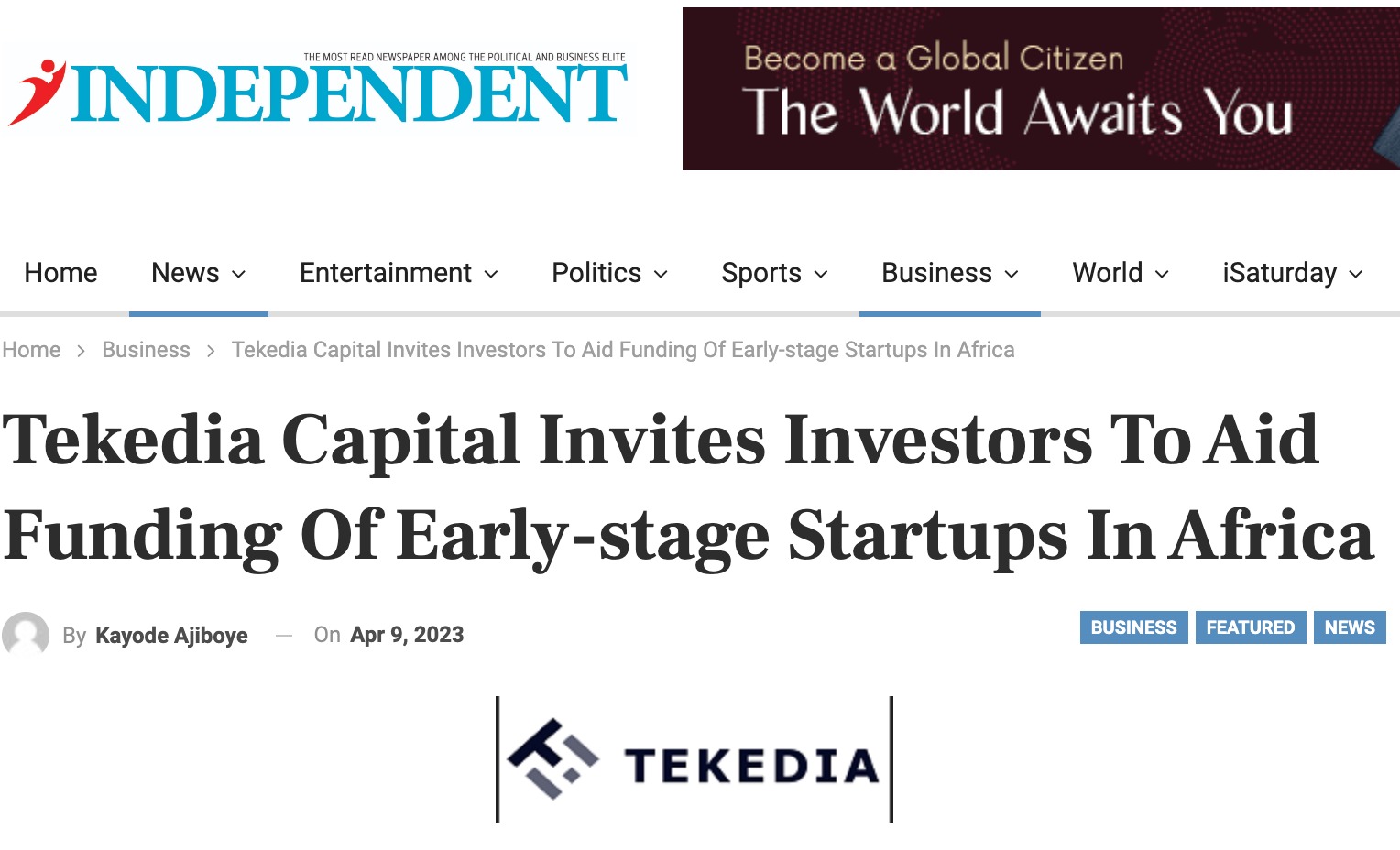Image resolution: width=1400 pixels, height=850 pixels.
Task: Click the author avatar icon
Action: [26, 635]
